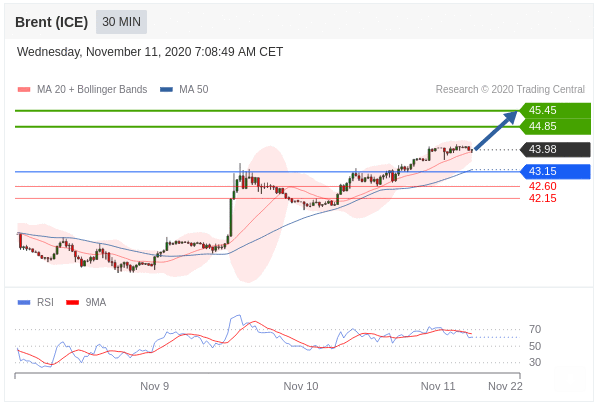
Task: Toggle the RSI legend entry
Action: point(36,302)
